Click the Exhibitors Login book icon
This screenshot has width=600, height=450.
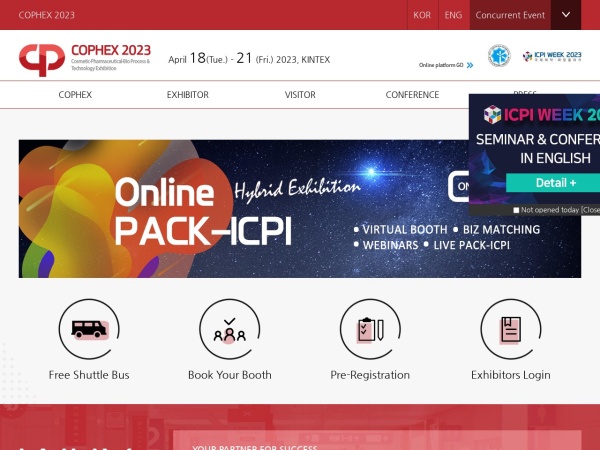511,329
